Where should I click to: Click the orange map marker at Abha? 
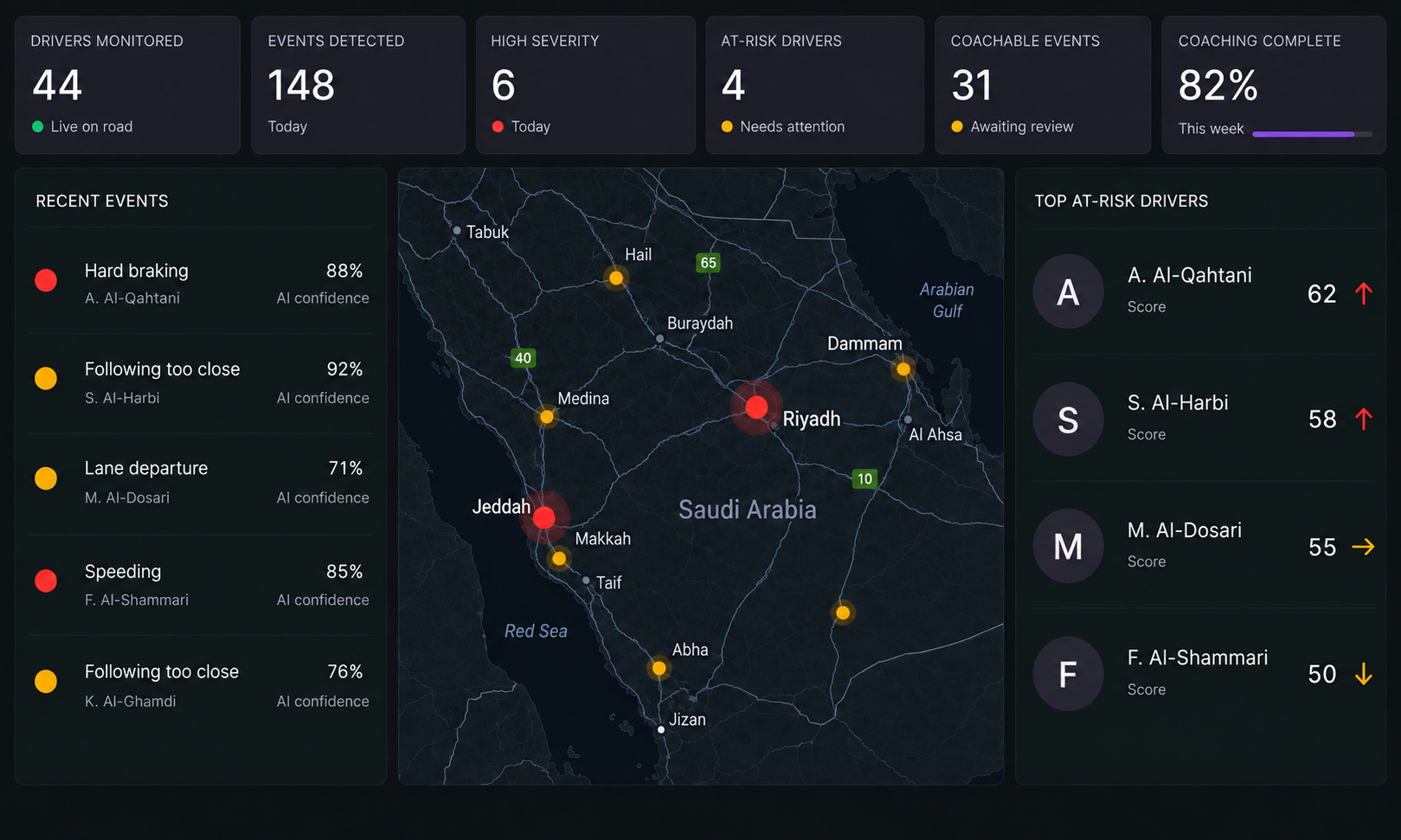pos(659,668)
